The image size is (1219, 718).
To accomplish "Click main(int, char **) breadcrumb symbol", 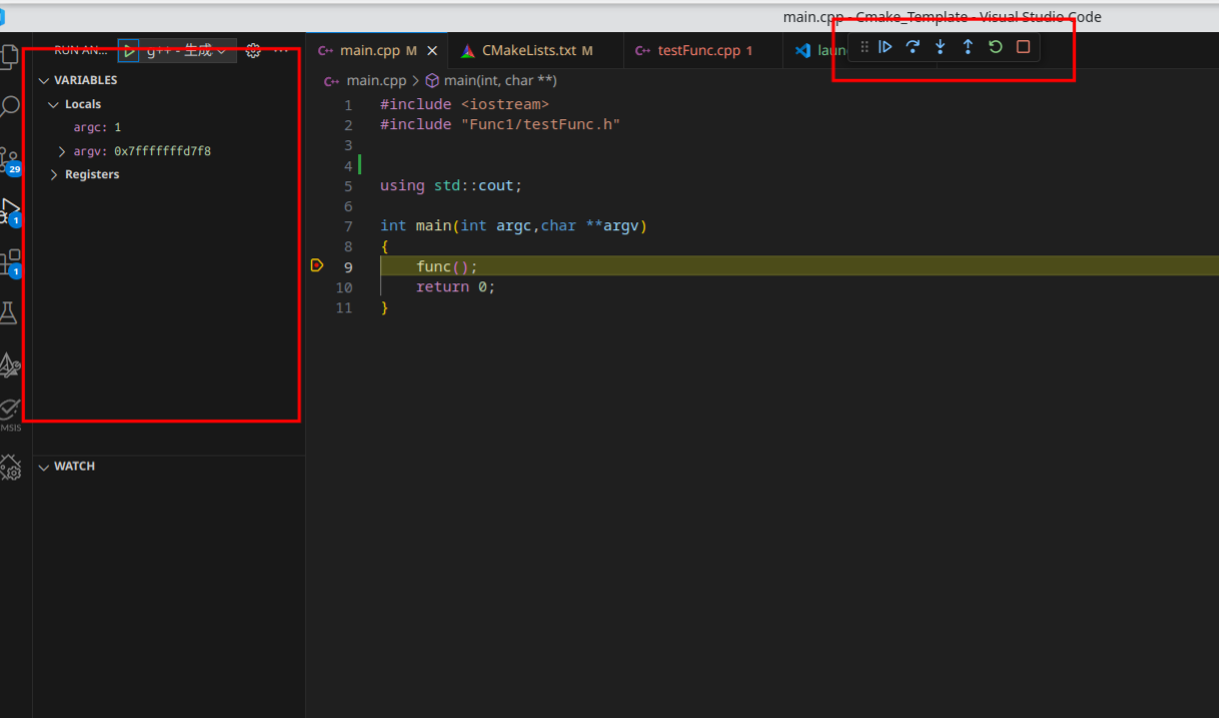I will pos(500,80).
